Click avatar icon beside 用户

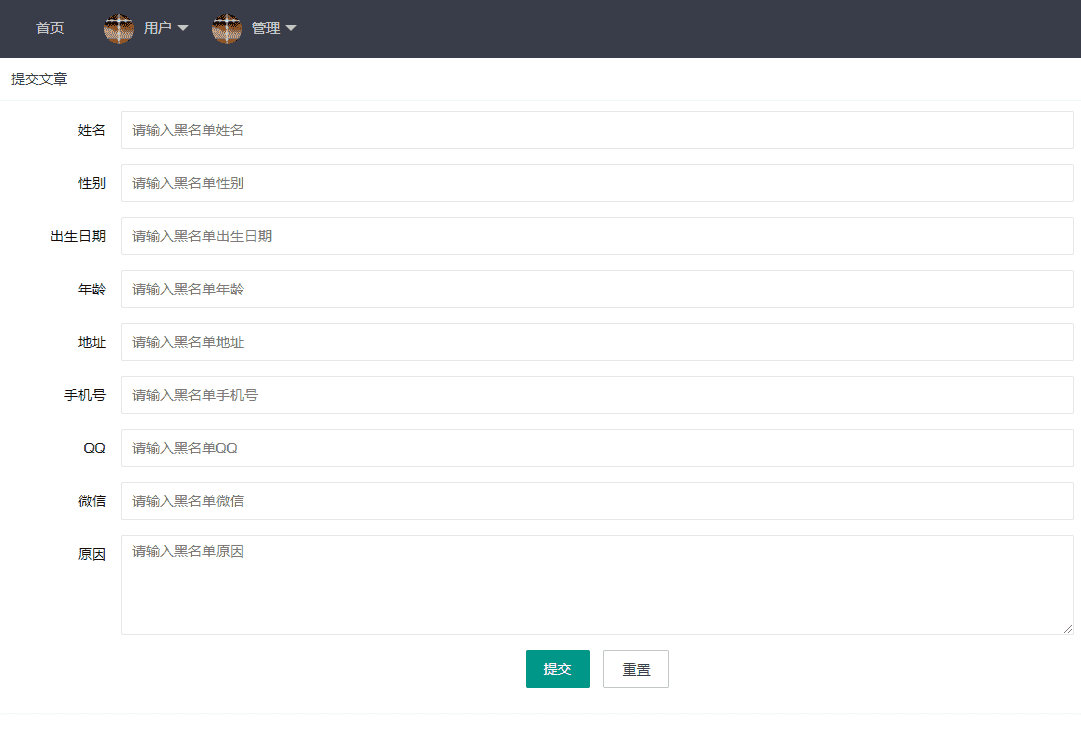pyautogui.click(x=119, y=28)
